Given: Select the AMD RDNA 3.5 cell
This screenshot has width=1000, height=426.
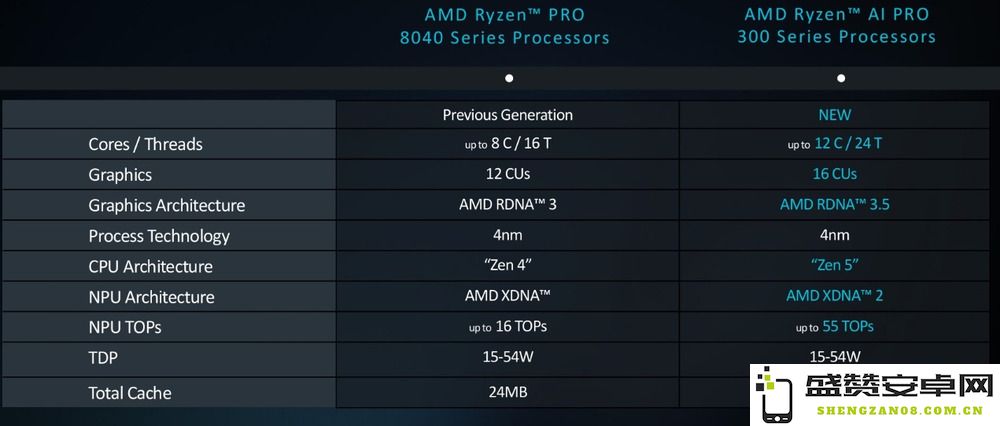Looking at the screenshot, I should pyautogui.click(x=835, y=205).
